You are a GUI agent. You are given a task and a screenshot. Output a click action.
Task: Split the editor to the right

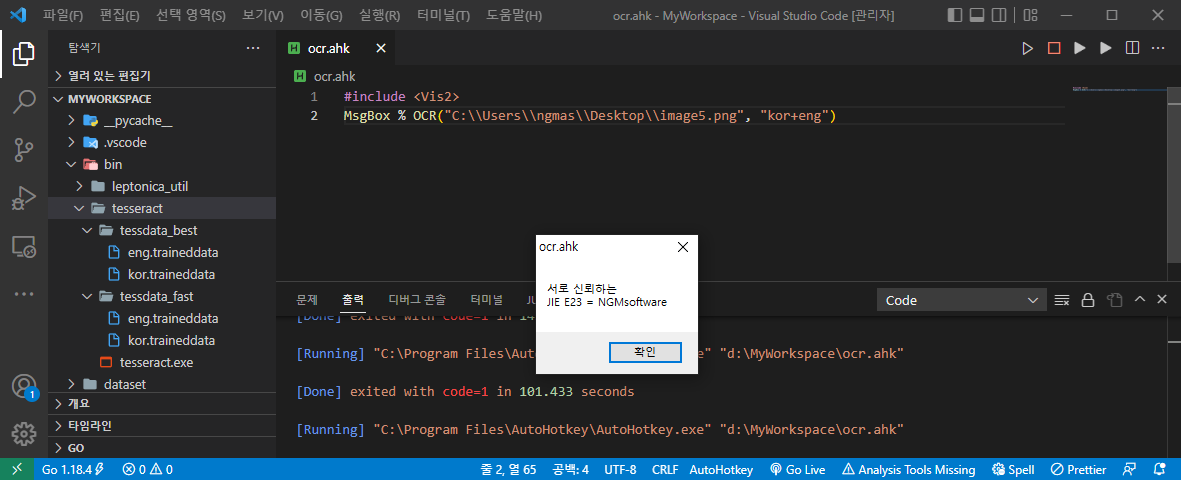point(1132,48)
